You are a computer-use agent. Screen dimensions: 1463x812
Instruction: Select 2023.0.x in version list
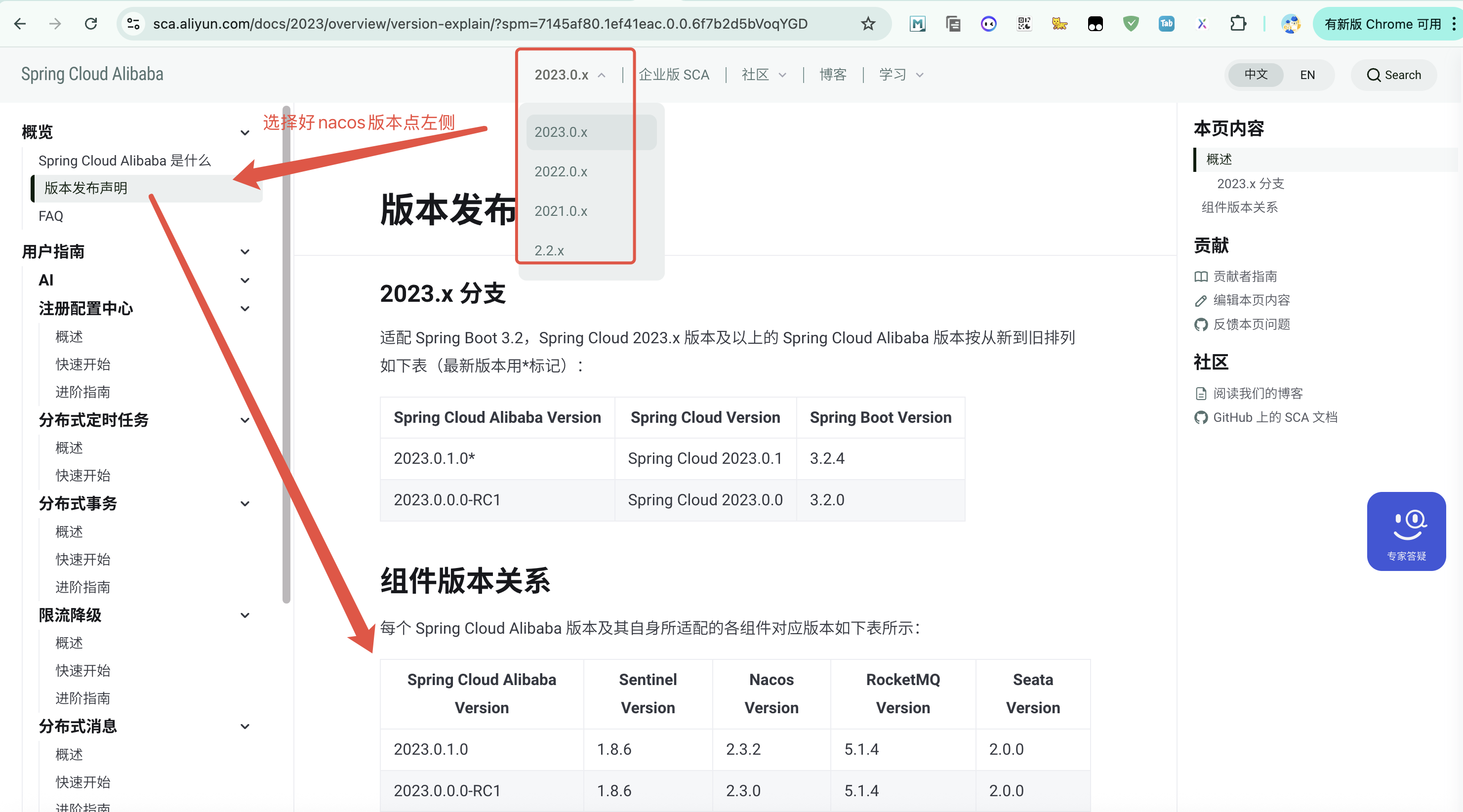[x=591, y=132]
